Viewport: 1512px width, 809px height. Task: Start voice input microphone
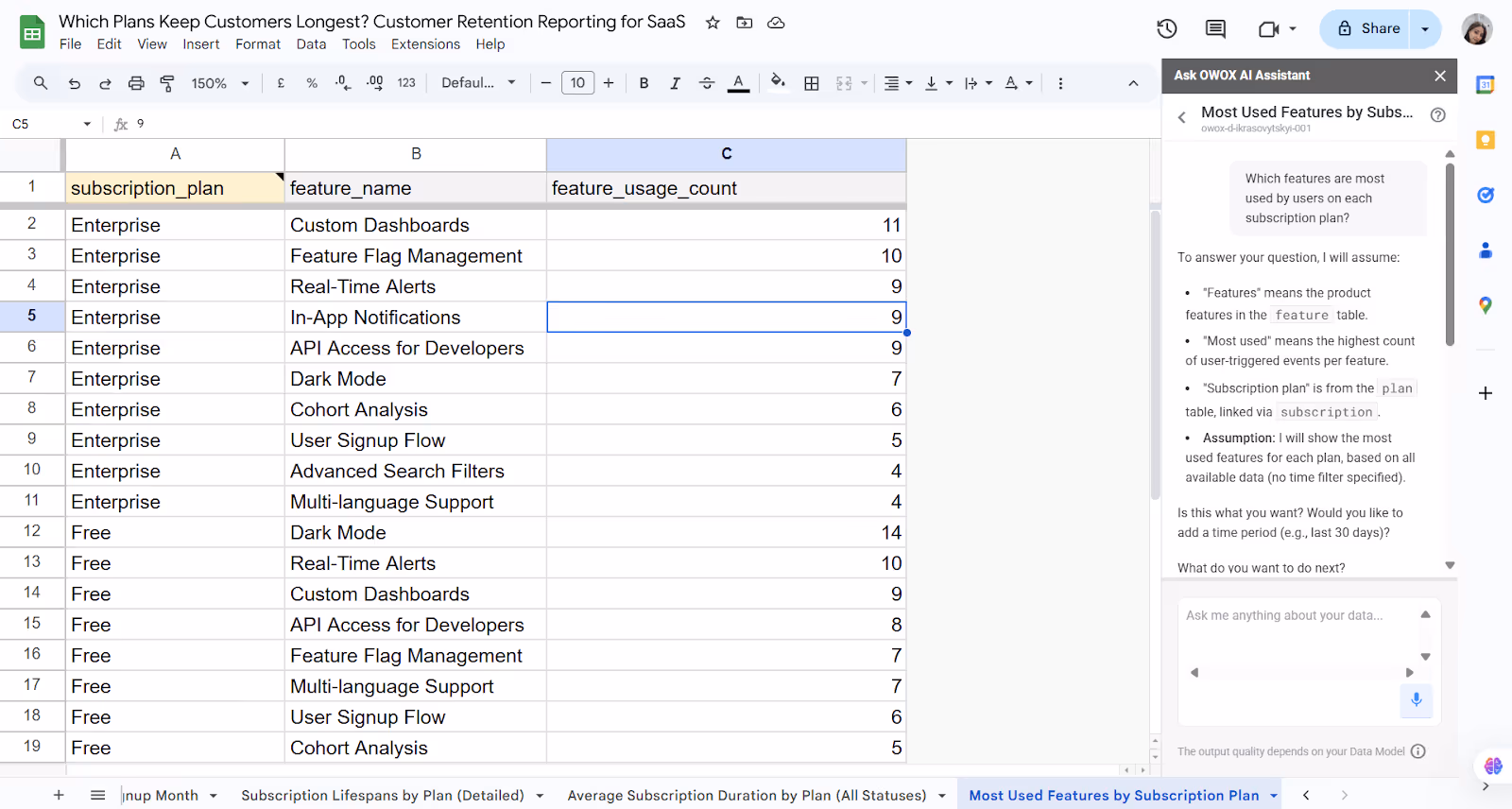point(1417,700)
